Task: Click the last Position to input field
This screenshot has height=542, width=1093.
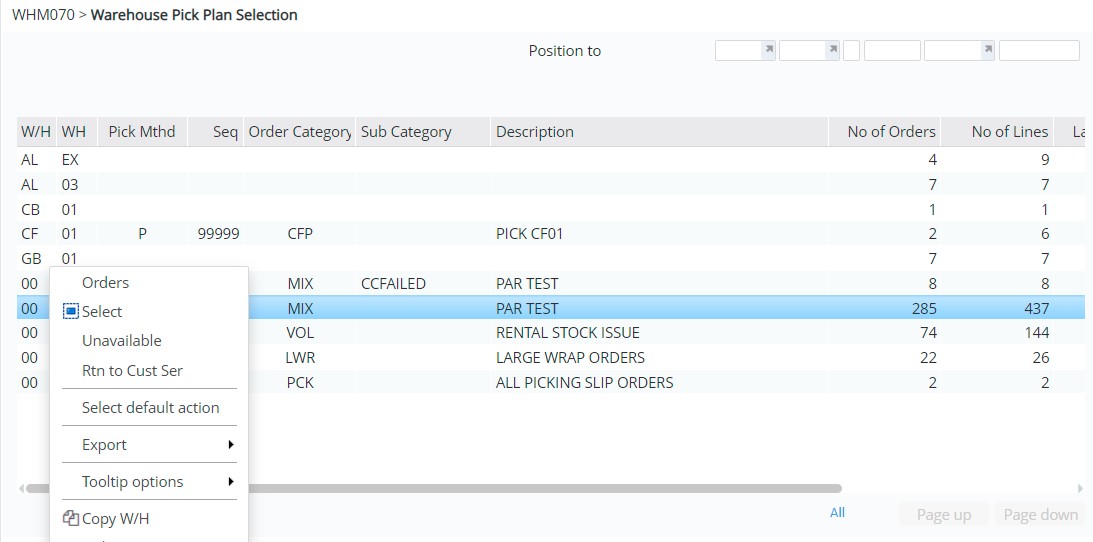Action: [x=1039, y=50]
